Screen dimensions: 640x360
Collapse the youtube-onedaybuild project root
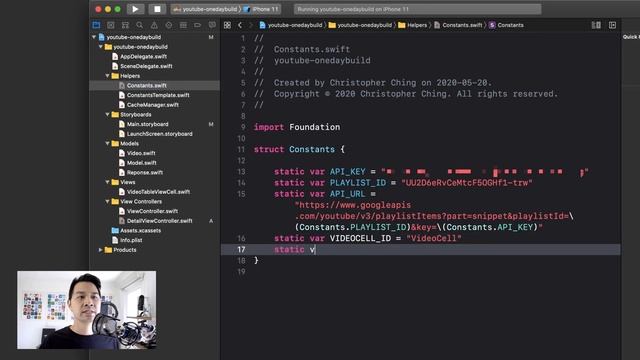[x=94, y=37]
